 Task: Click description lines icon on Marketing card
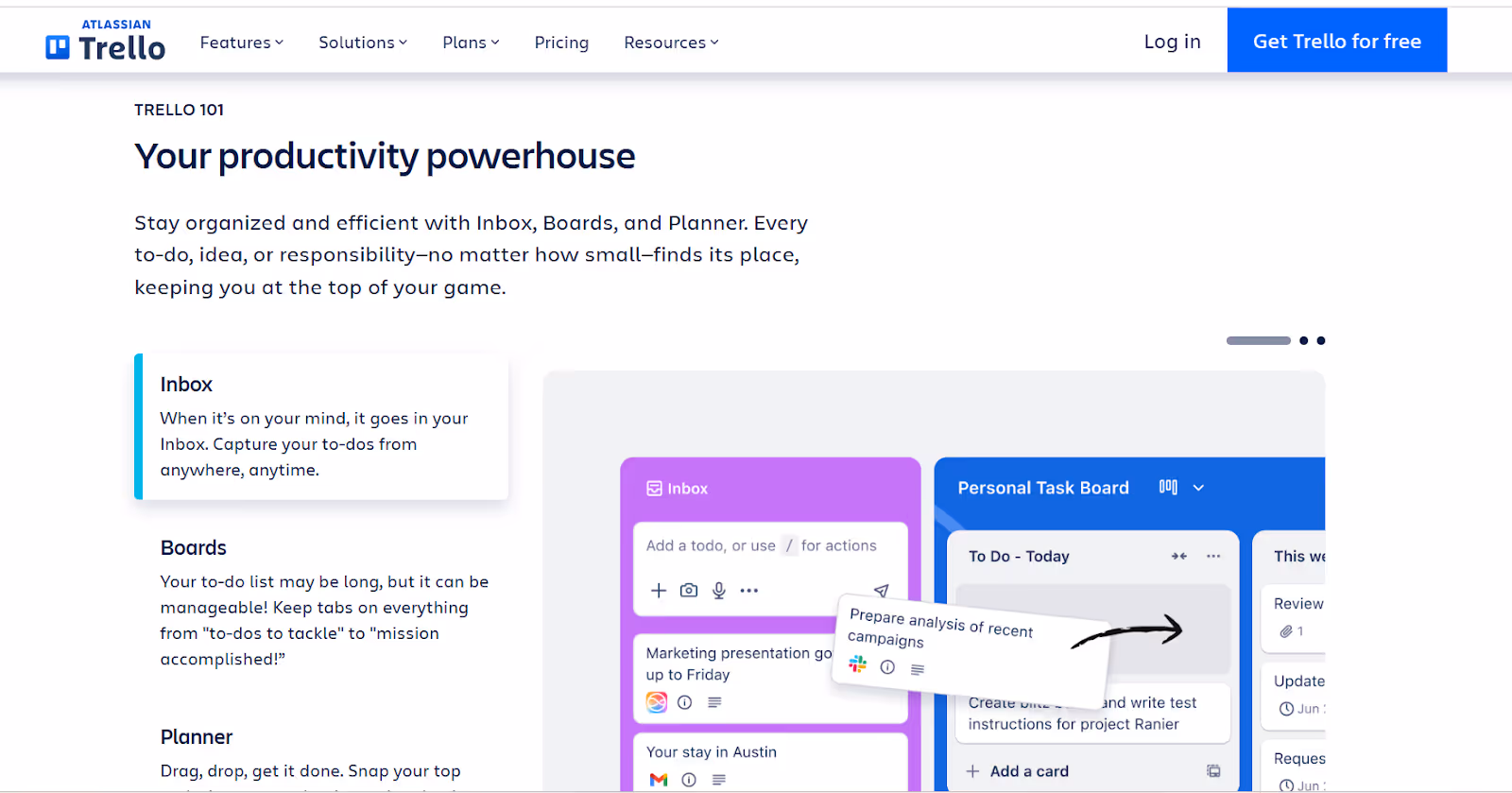(x=714, y=702)
